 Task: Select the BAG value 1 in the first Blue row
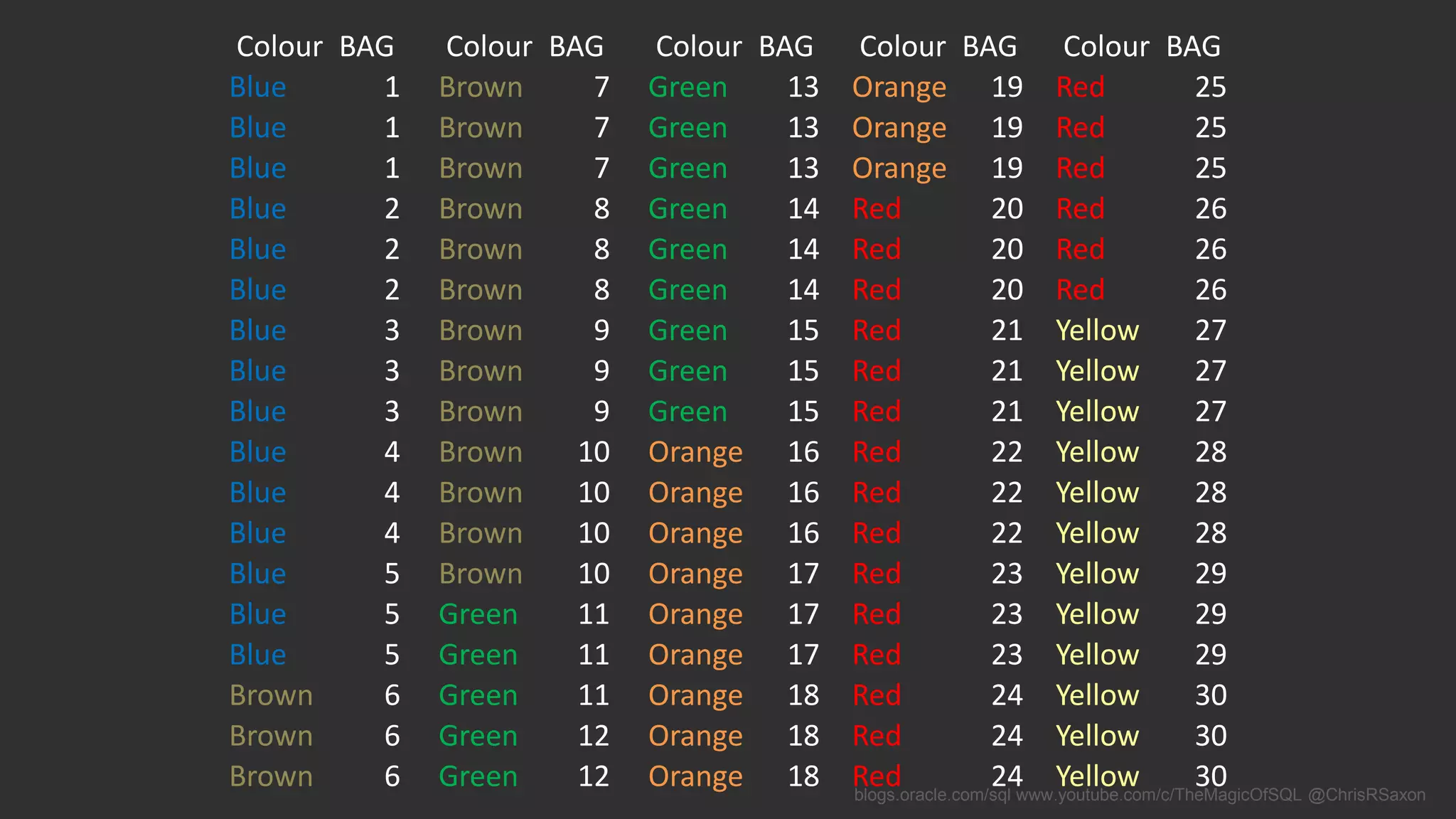pos(392,87)
